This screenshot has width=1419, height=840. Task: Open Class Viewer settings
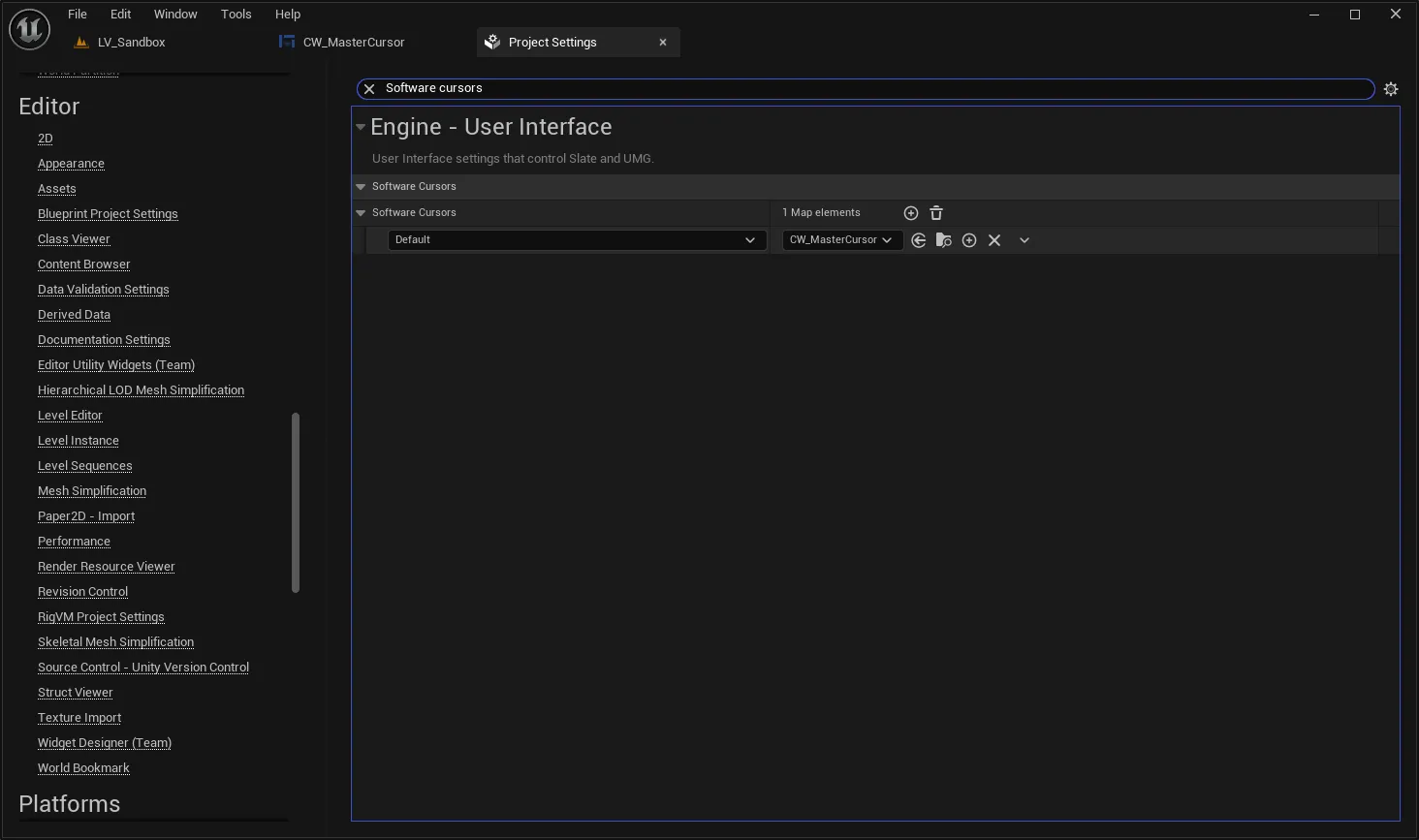(74, 239)
